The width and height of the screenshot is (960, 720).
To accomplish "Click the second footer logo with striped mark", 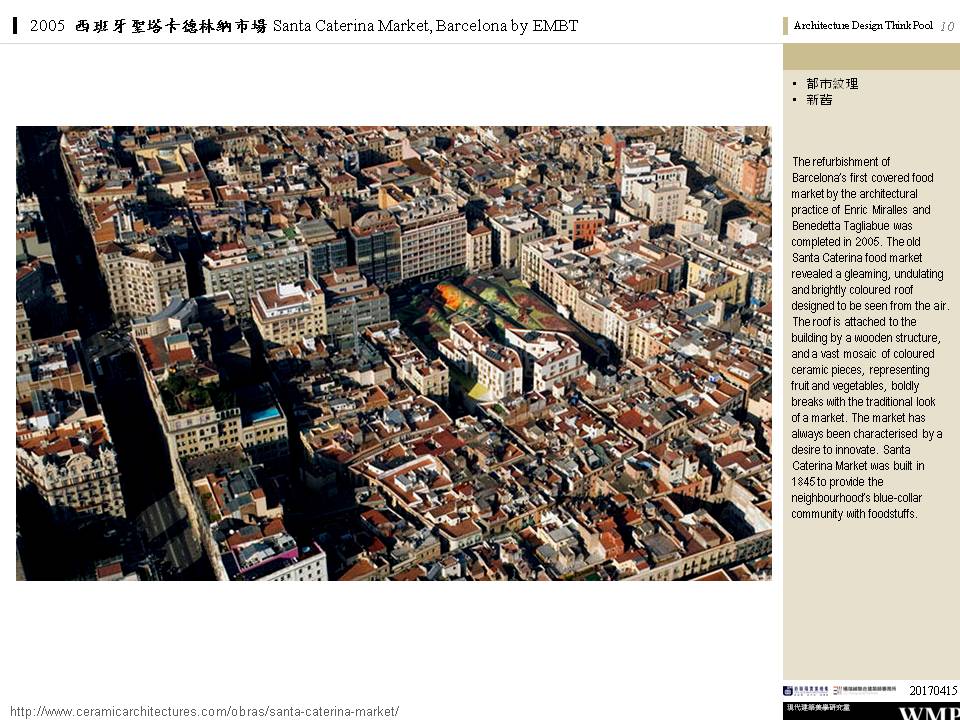I will point(836,691).
